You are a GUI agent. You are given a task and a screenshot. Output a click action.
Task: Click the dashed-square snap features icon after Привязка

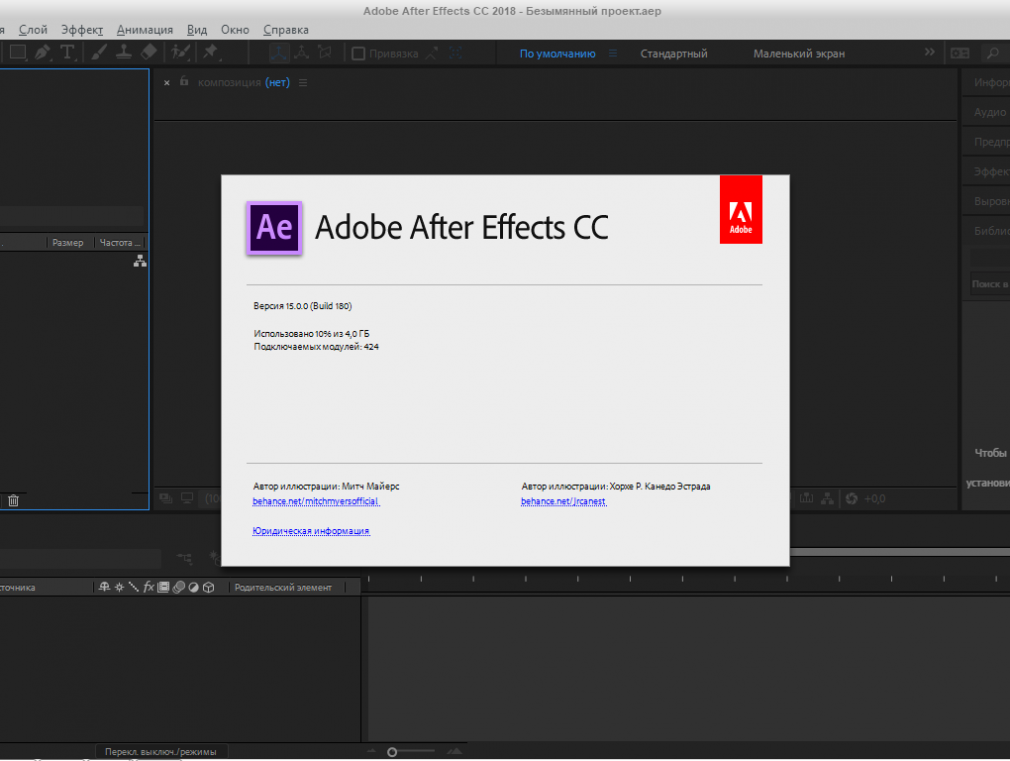(455, 53)
